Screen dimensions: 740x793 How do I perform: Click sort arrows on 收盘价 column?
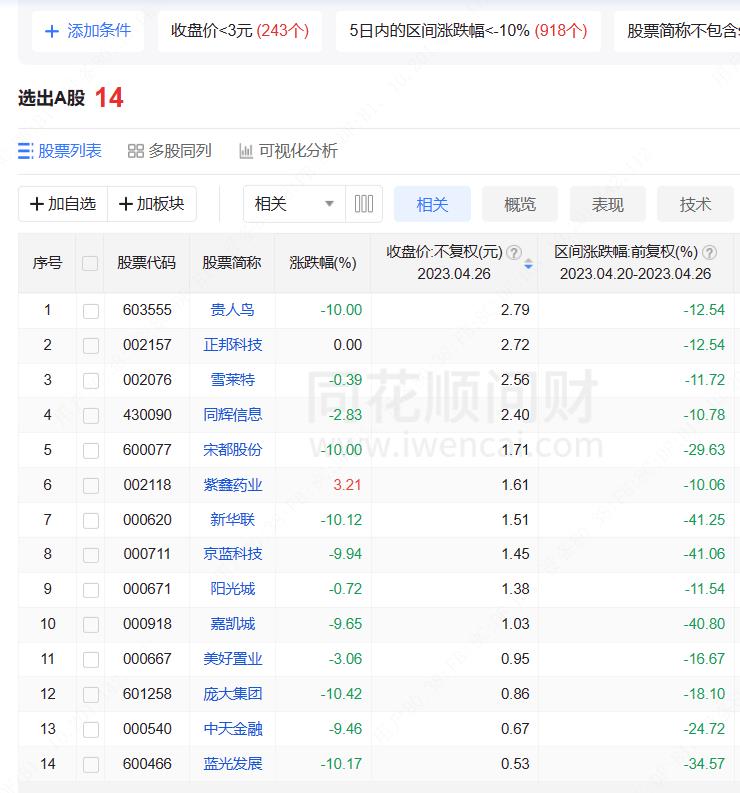pos(528,264)
